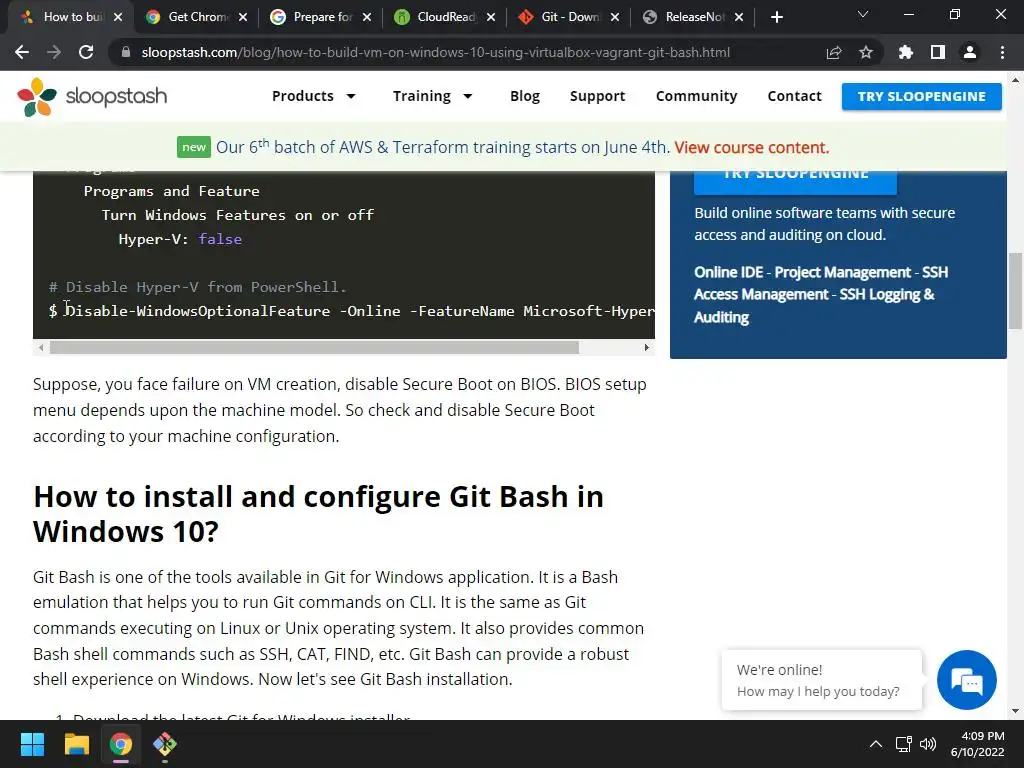Close the Get Chrome tab
This screenshot has width=1024, height=768.
(242, 17)
